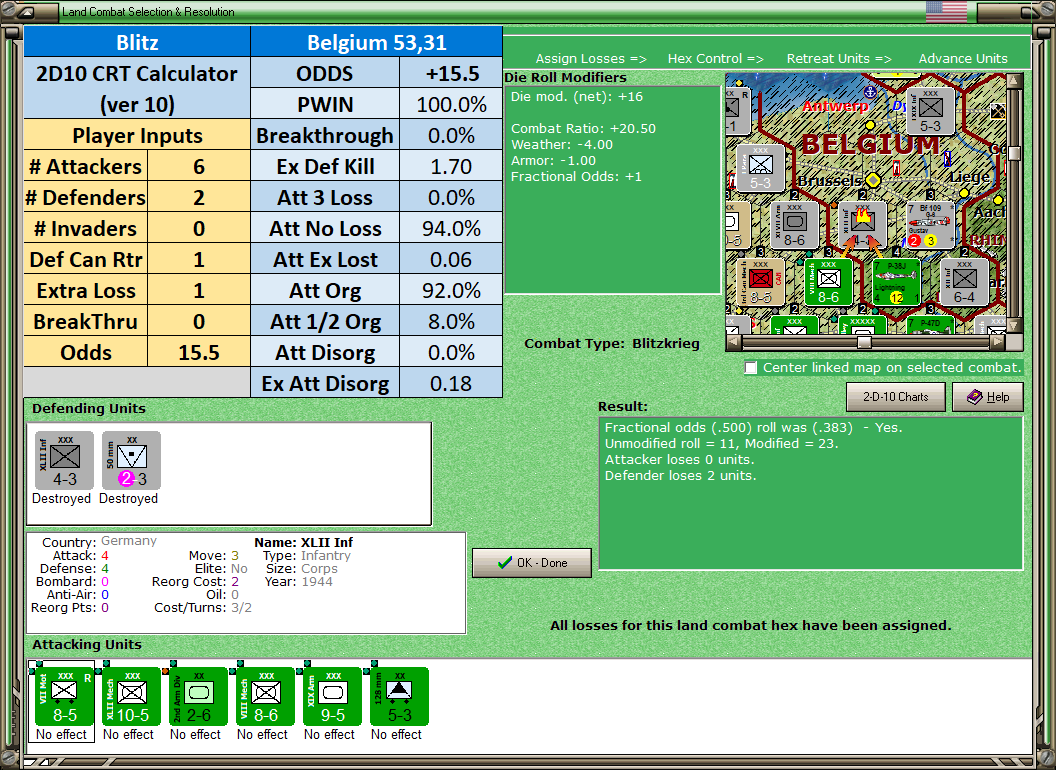Click the window system icon in title bar
Viewport: 1056px width, 770px height.
tap(28, 11)
